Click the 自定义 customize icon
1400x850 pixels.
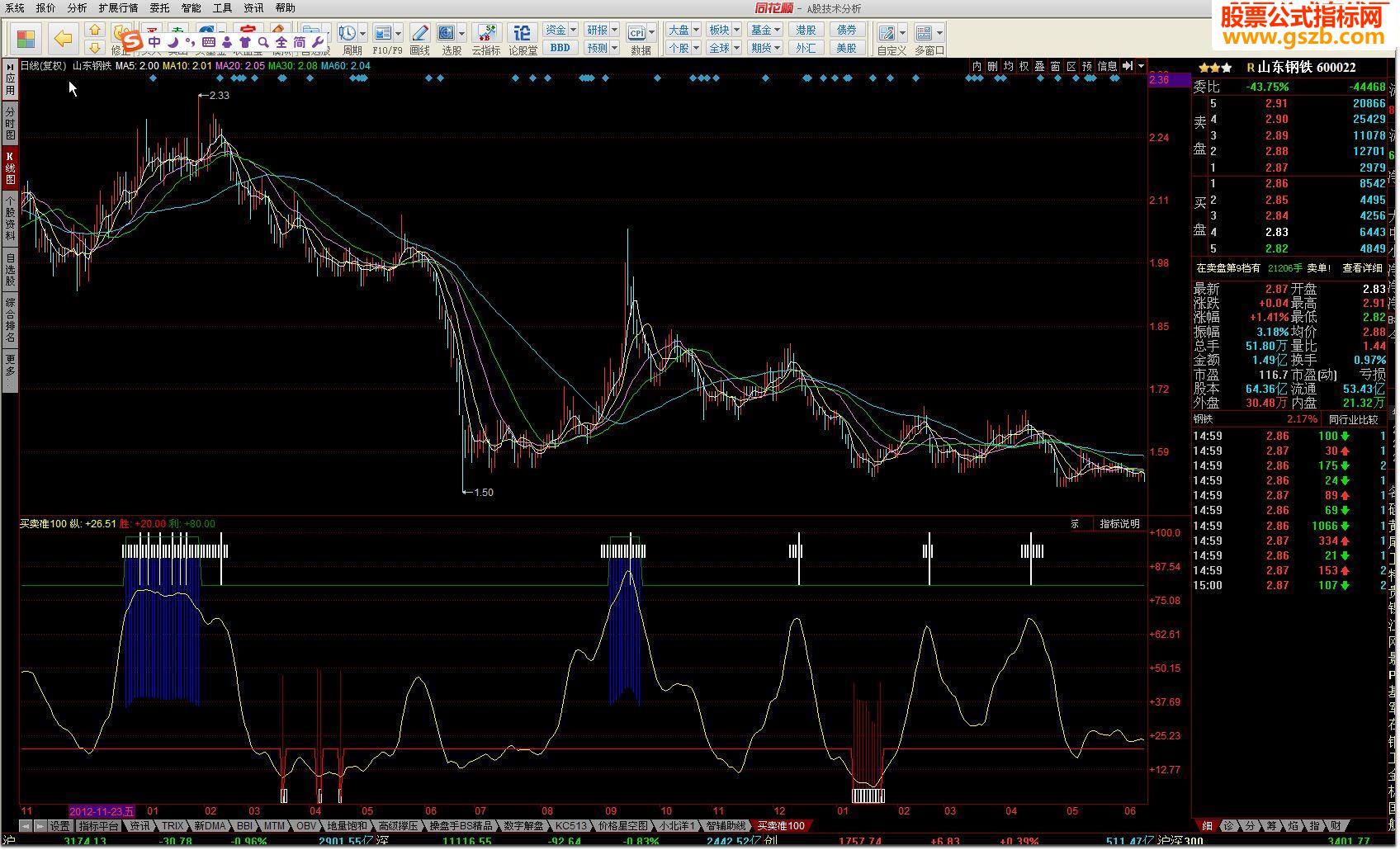(x=887, y=33)
